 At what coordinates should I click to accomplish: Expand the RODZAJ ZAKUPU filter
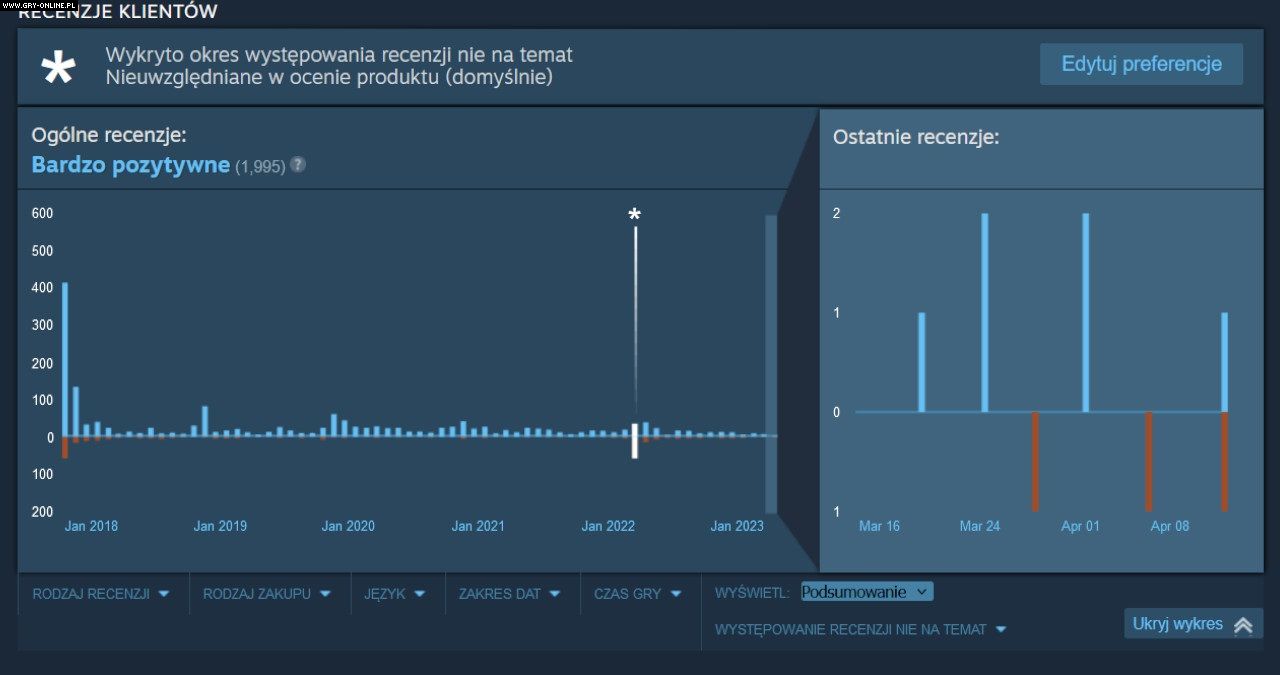pos(264,594)
